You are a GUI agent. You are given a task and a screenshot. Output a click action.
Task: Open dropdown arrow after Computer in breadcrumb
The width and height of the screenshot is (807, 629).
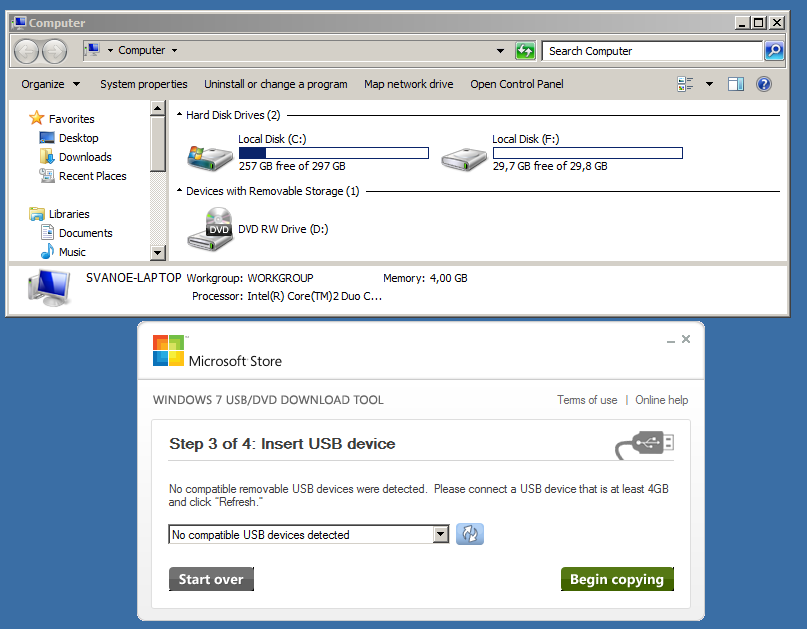174,50
